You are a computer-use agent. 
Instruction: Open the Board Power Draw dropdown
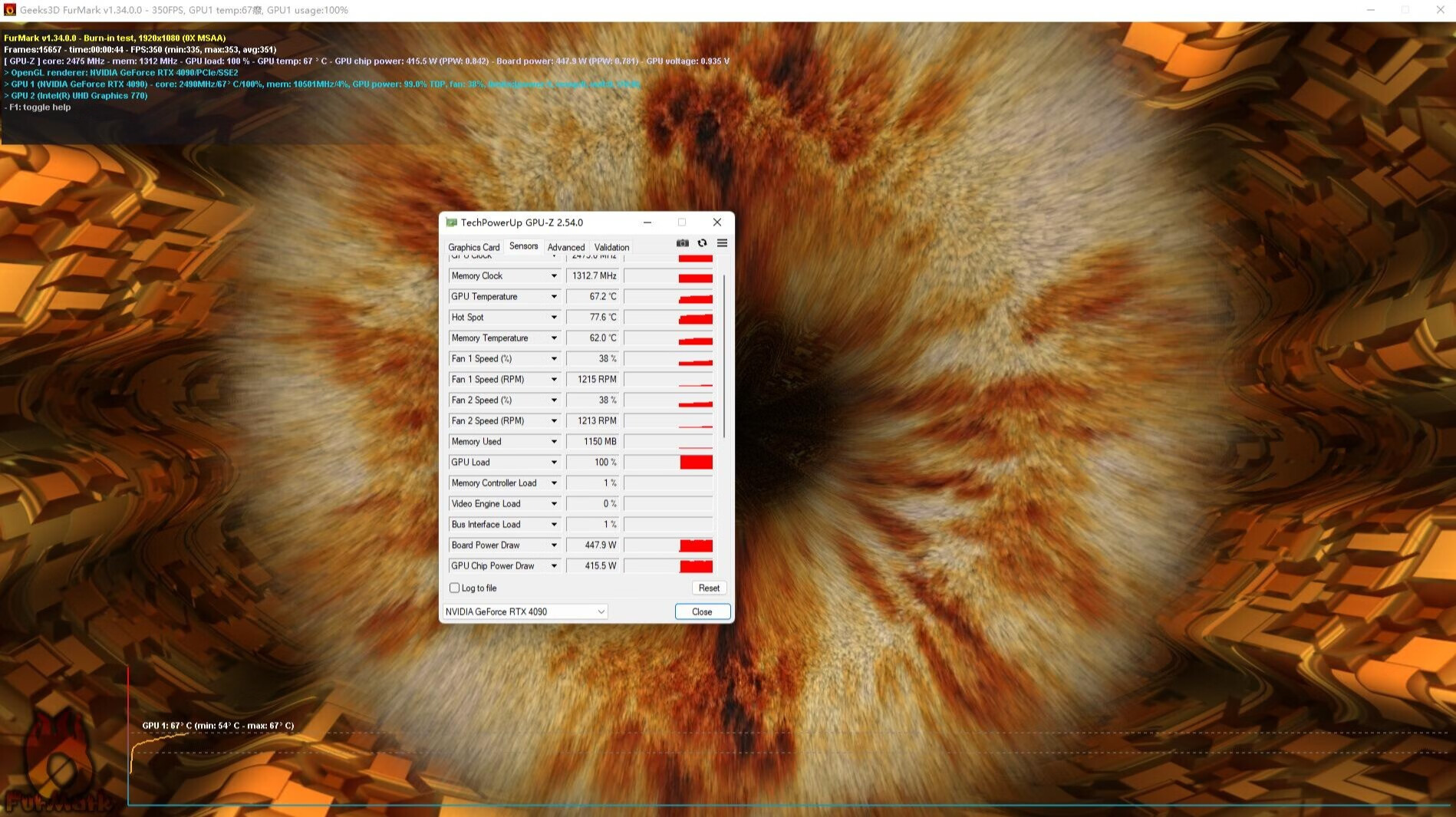click(554, 545)
